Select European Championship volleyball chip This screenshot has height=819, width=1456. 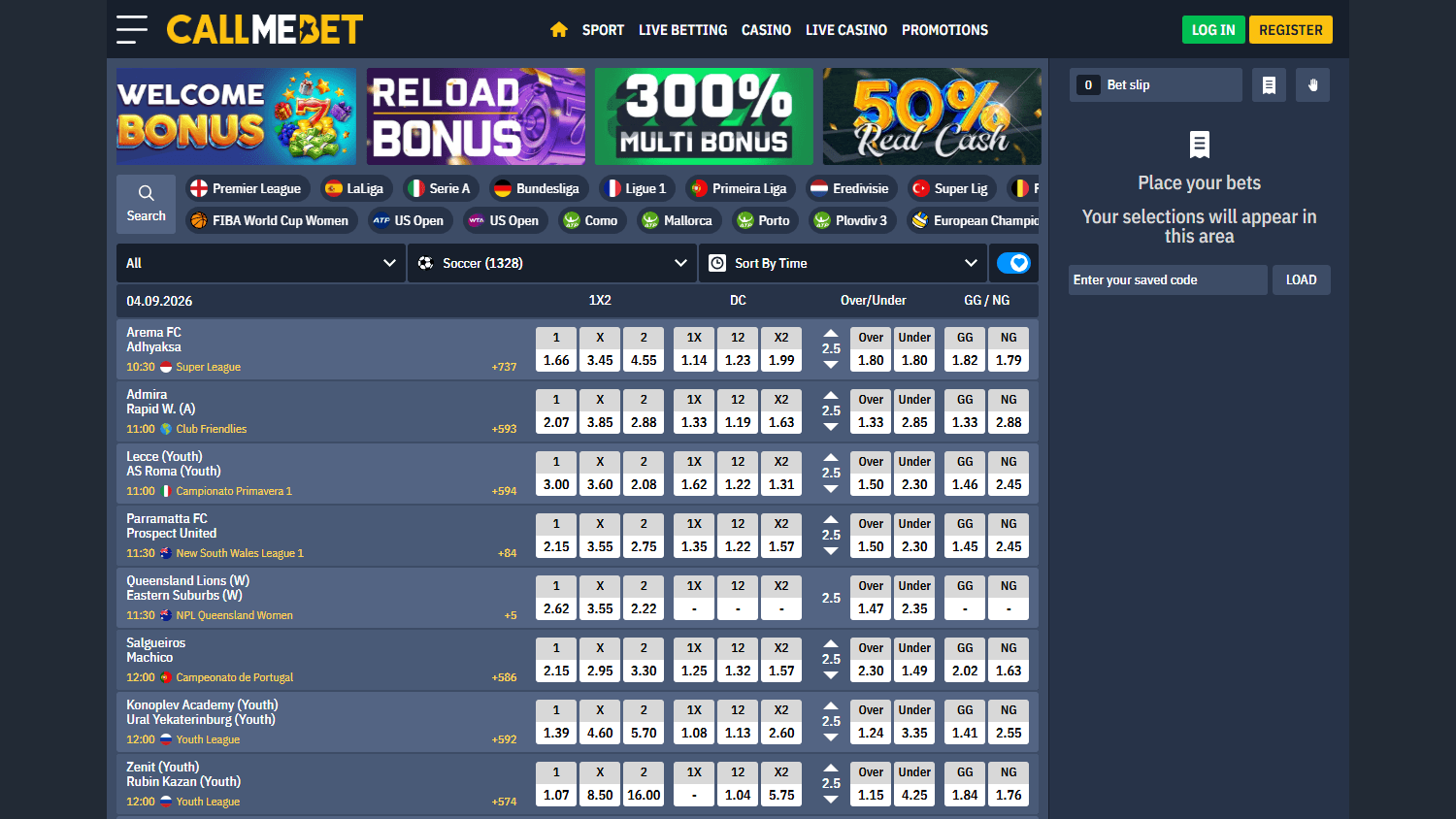[x=974, y=220]
